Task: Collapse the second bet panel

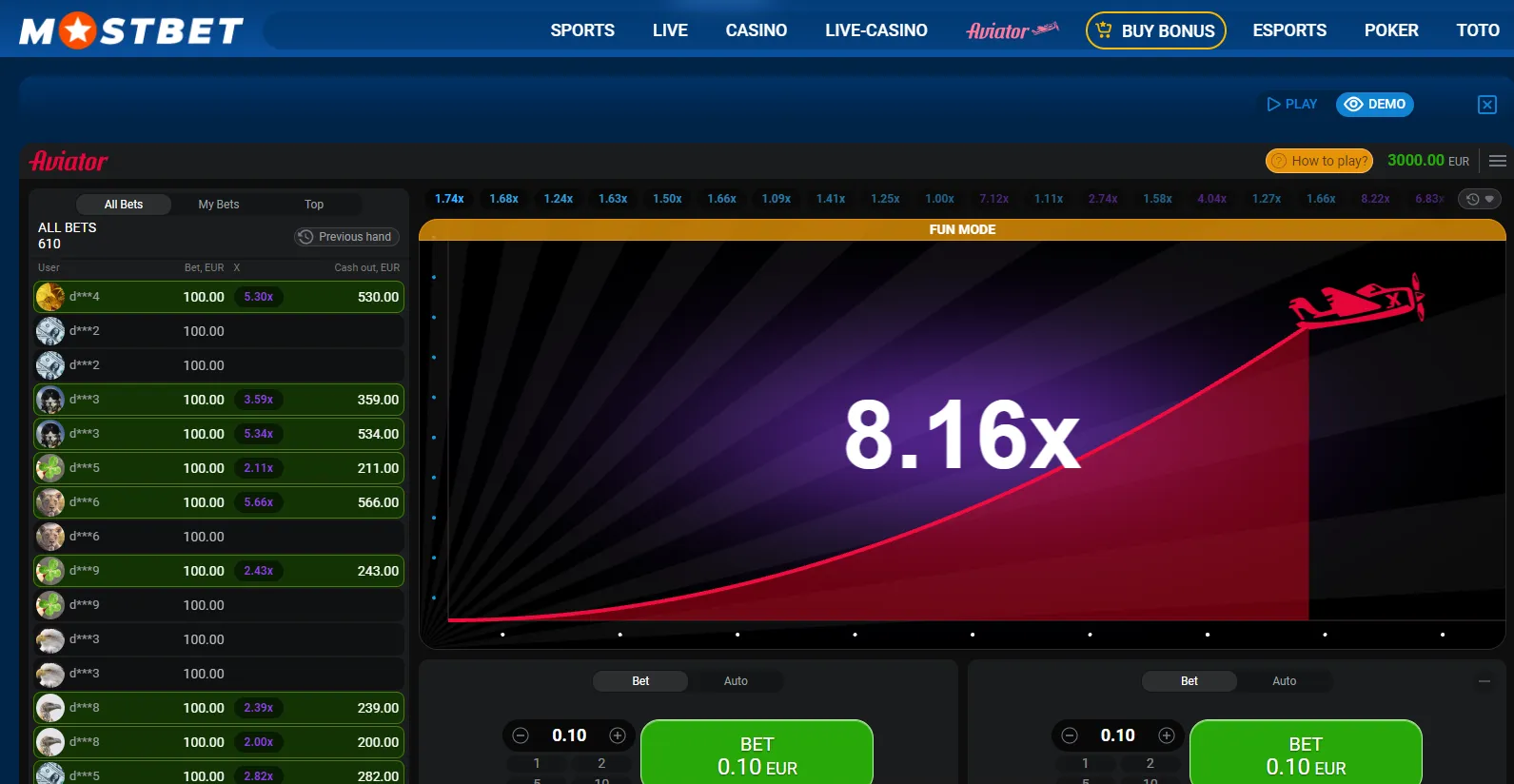Action: point(1484,681)
